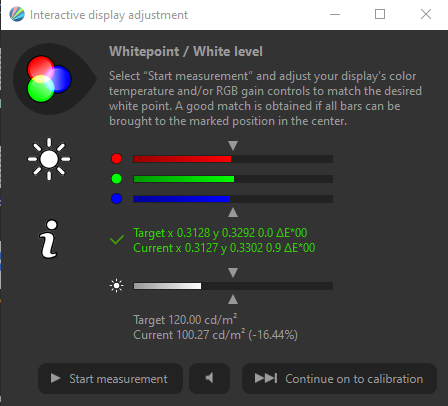Viewport: 448px width, 406px height.
Task: Click the DisplayCAL app icon in title bar
Action: 17,15
